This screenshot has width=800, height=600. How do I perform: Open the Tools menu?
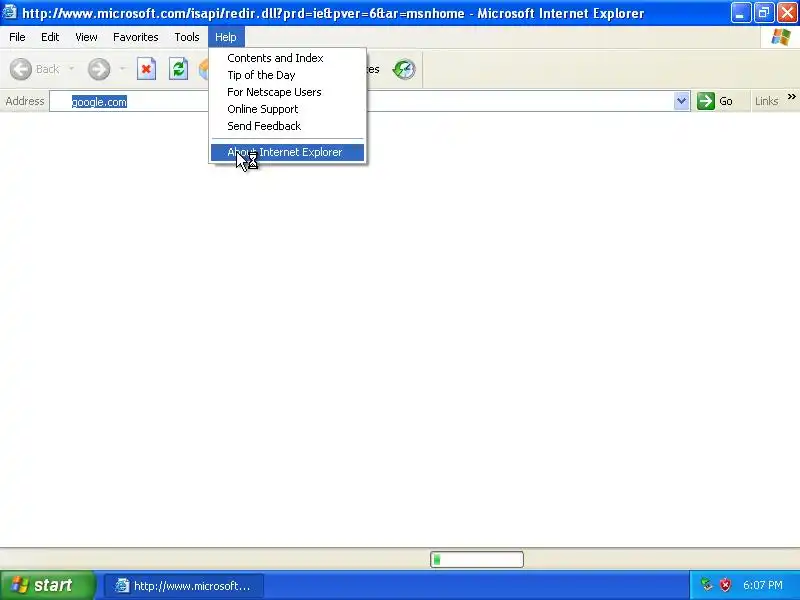(187, 37)
